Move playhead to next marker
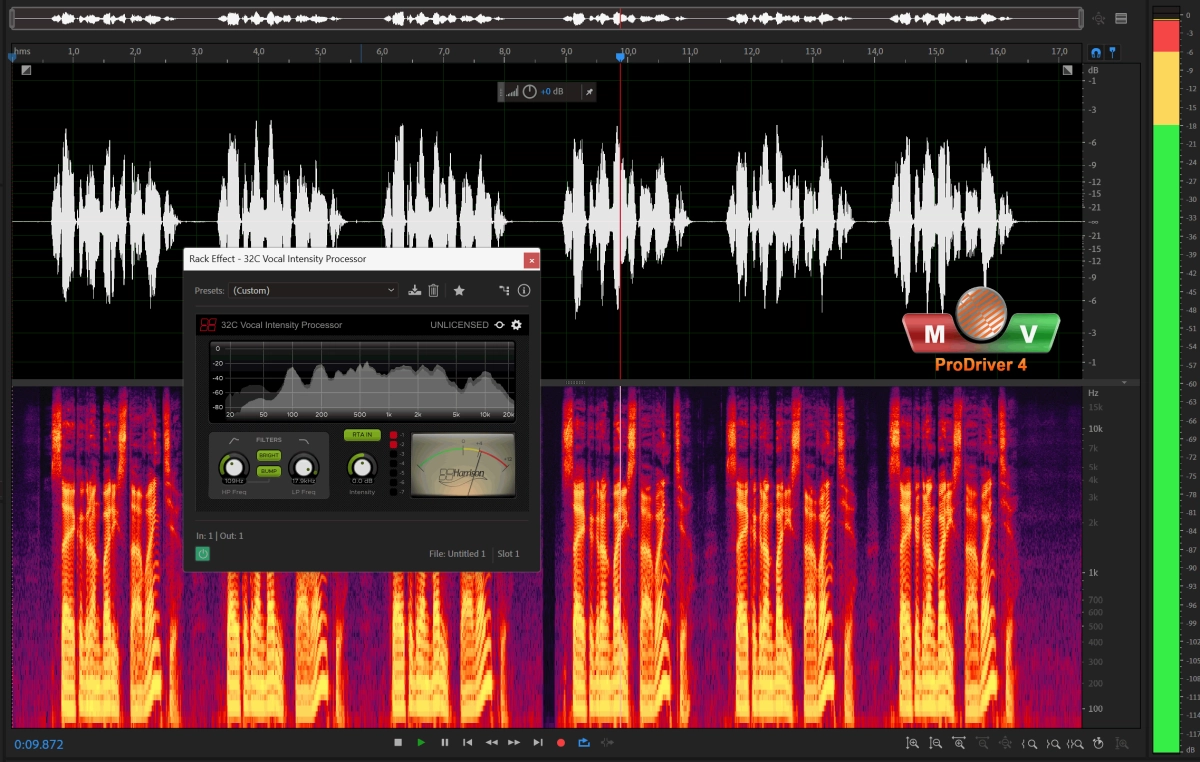Image resolution: width=1200 pixels, height=762 pixels. click(x=538, y=743)
